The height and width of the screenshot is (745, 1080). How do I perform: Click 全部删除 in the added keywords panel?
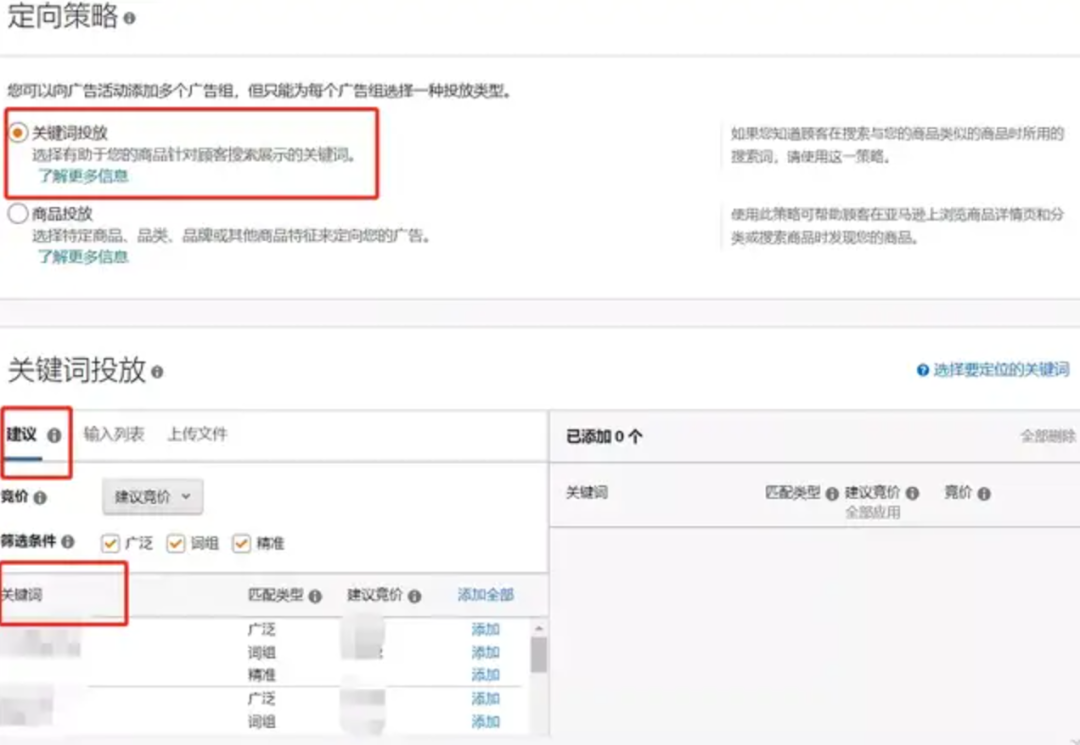point(1045,436)
